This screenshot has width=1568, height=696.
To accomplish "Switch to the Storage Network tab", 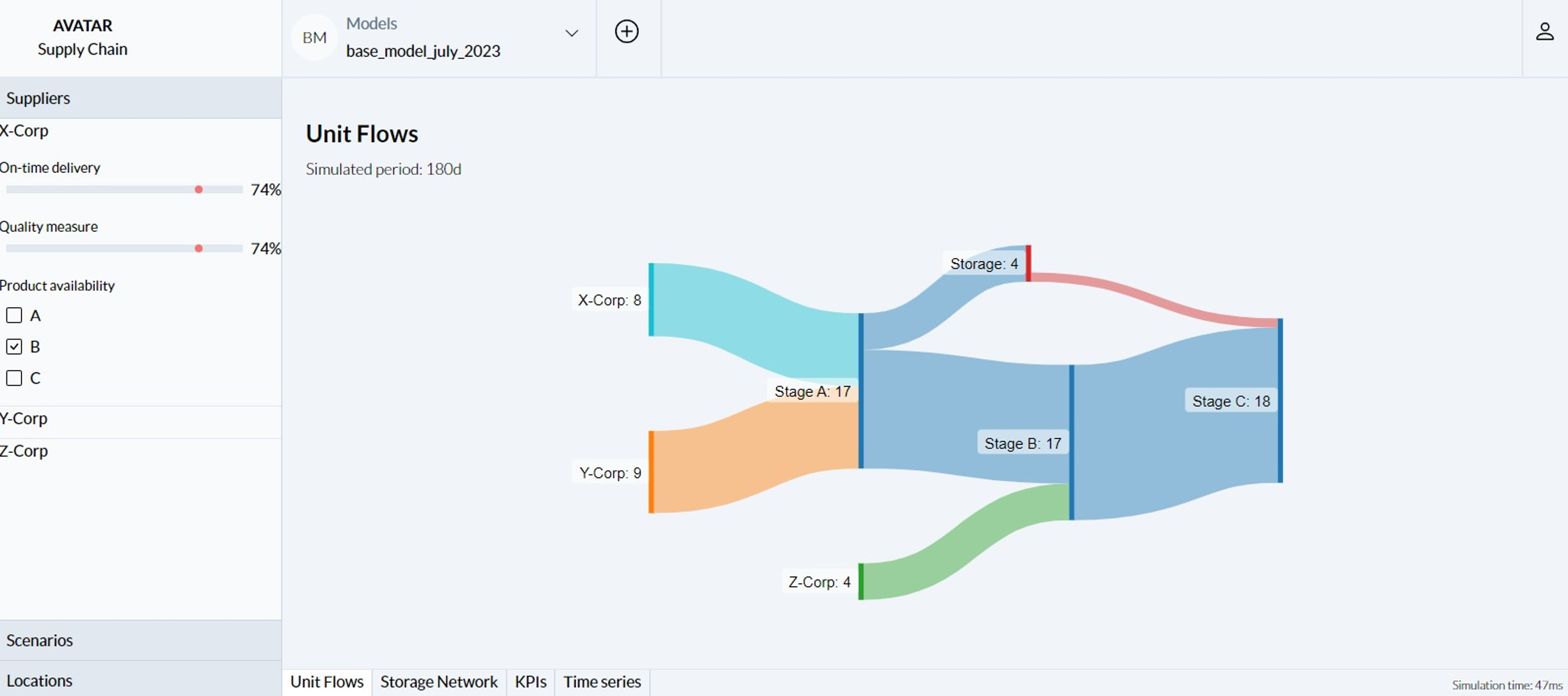I will (x=439, y=682).
